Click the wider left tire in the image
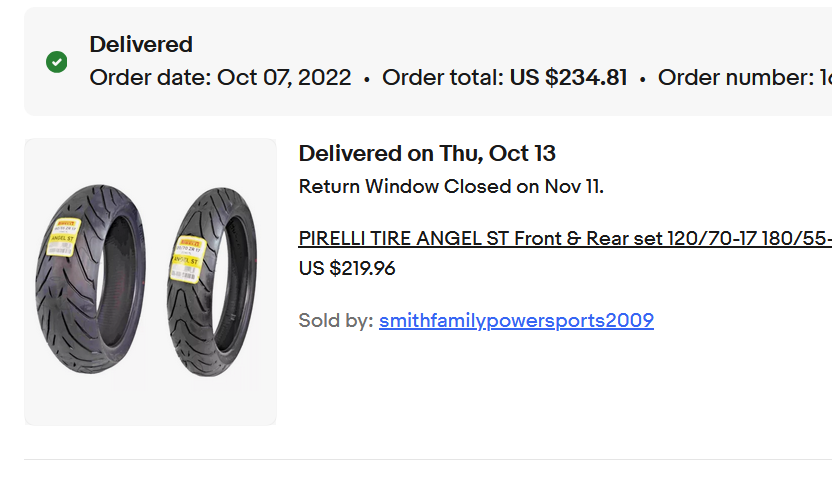This screenshot has width=832, height=488. (x=91, y=278)
